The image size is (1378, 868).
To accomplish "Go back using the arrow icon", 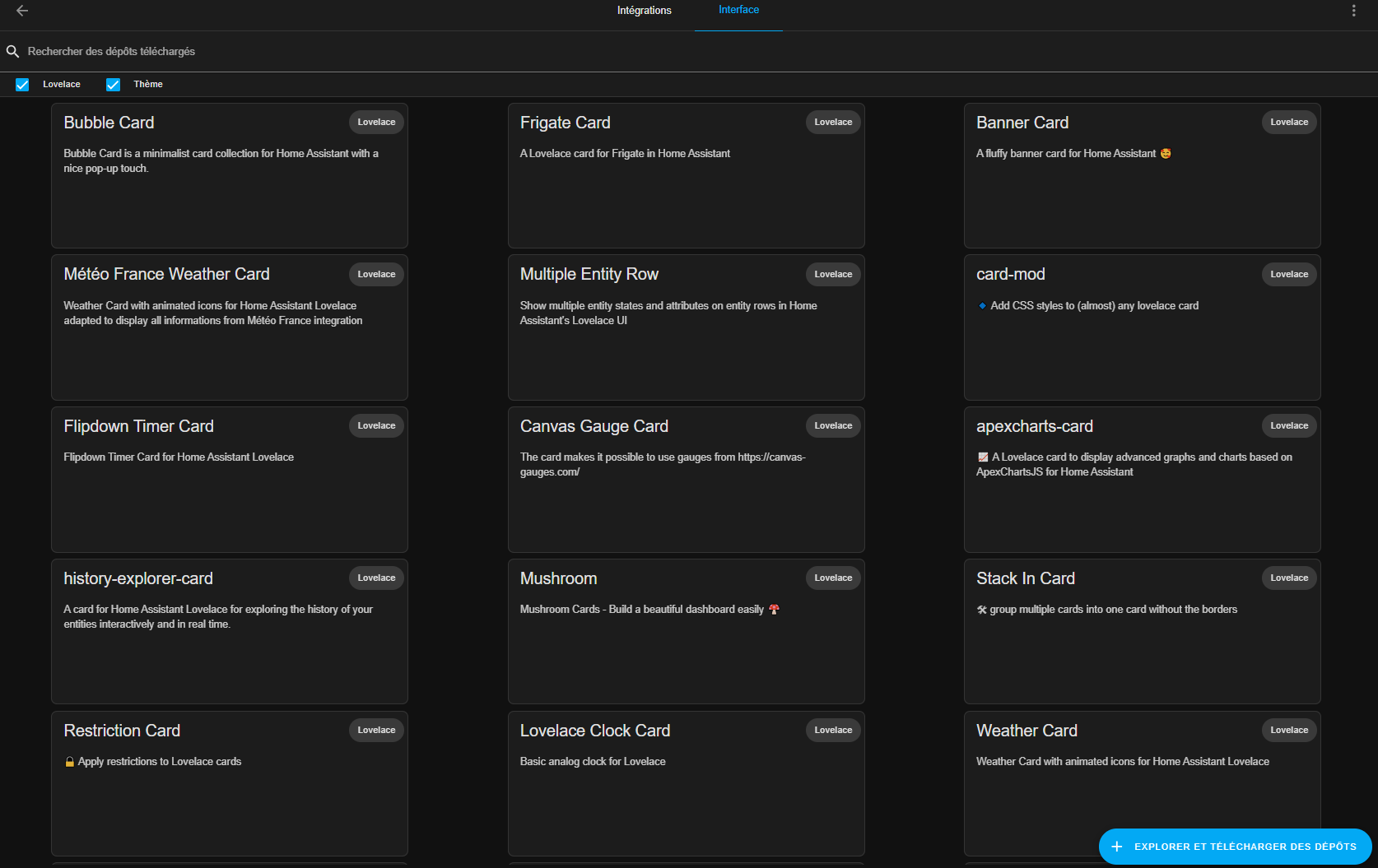I will point(22,11).
